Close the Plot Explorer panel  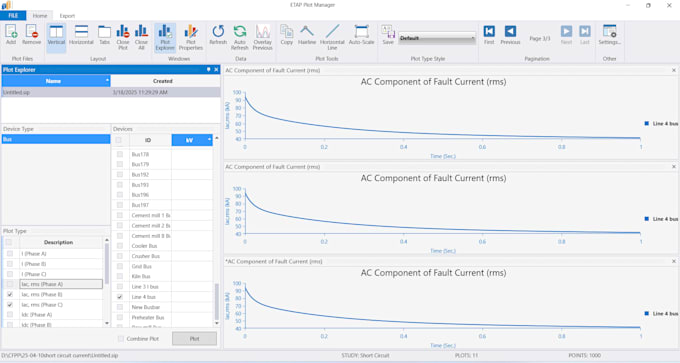click(x=216, y=69)
